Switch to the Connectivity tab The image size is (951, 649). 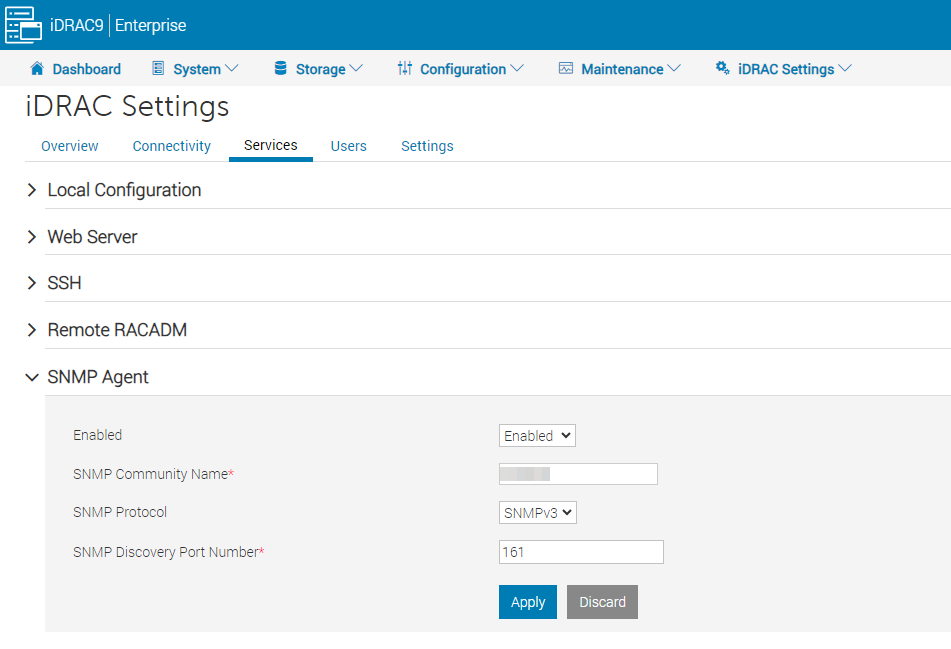coord(172,146)
